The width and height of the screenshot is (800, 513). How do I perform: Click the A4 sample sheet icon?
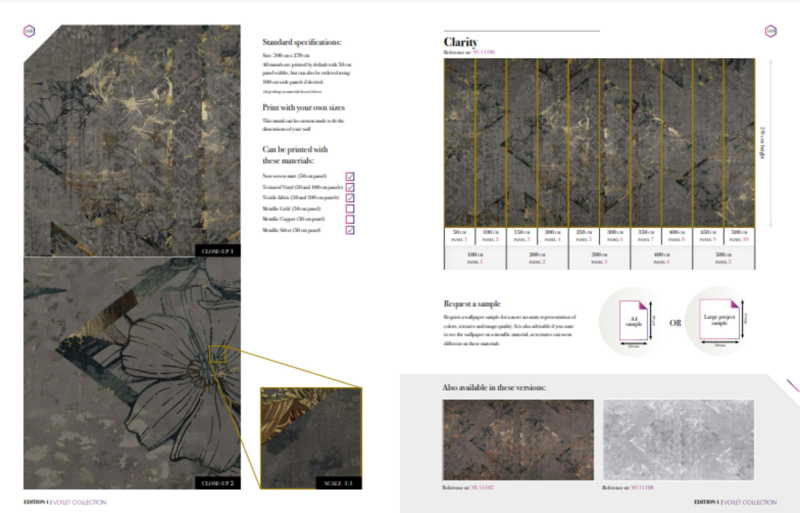[633, 320]
